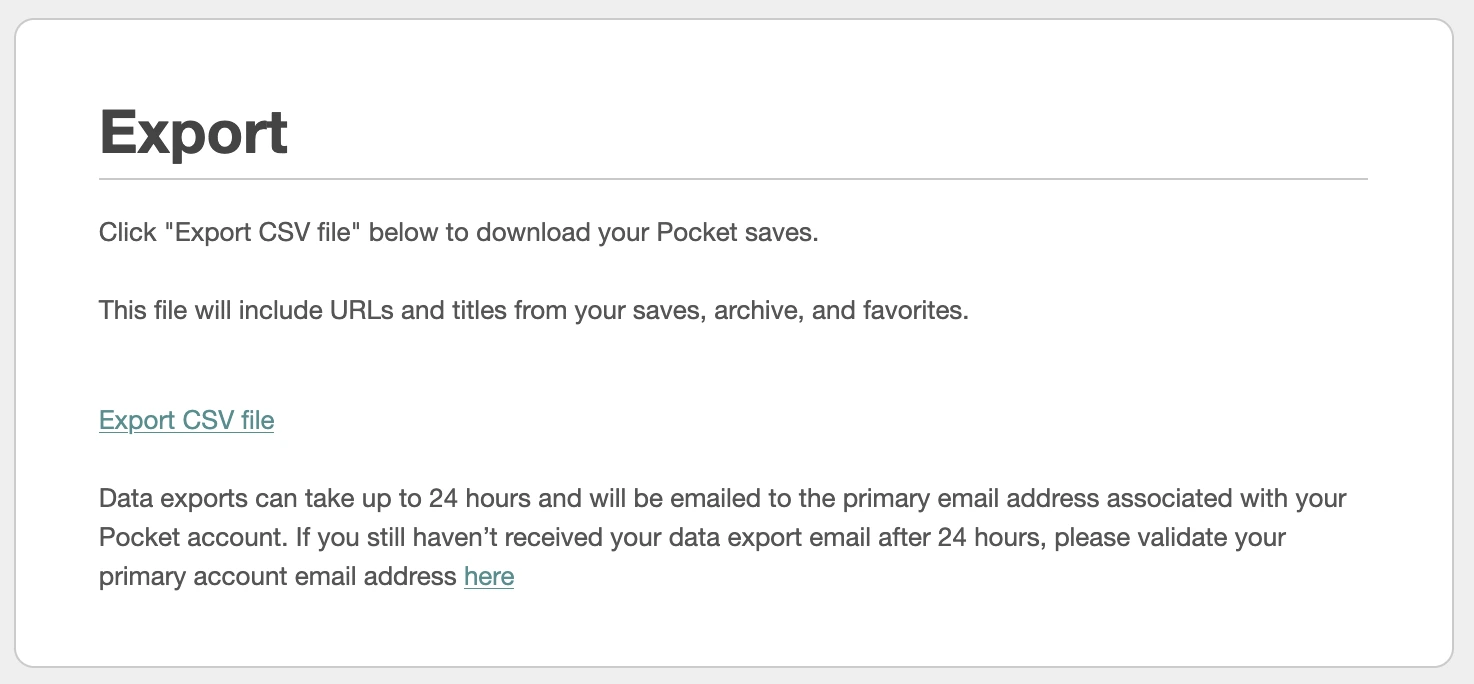Validate your primary email using 'here'
Screen dimensions: 1474x684
click(x=489, y=576)
